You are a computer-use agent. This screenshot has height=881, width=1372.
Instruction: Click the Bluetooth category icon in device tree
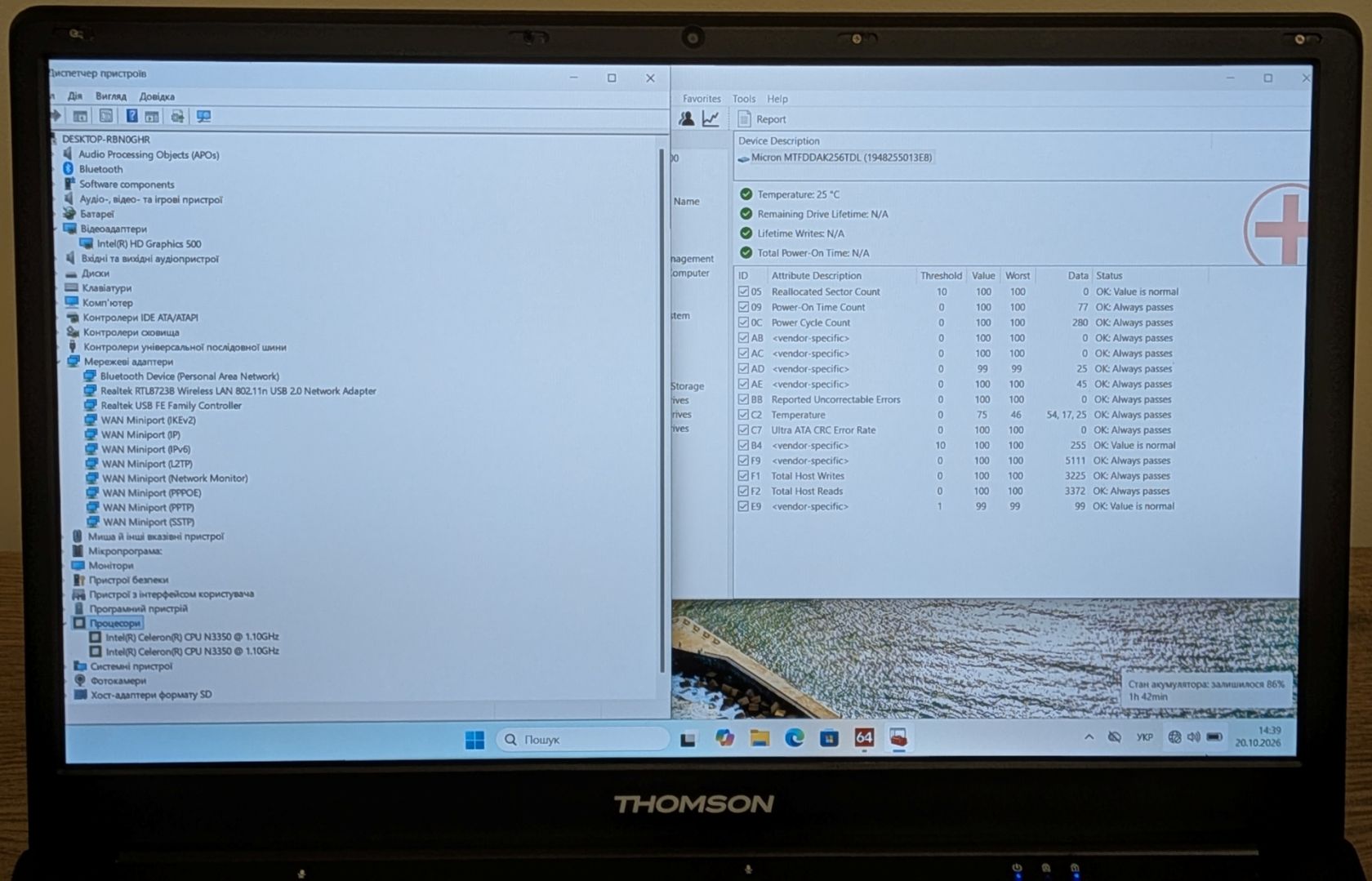69,168
